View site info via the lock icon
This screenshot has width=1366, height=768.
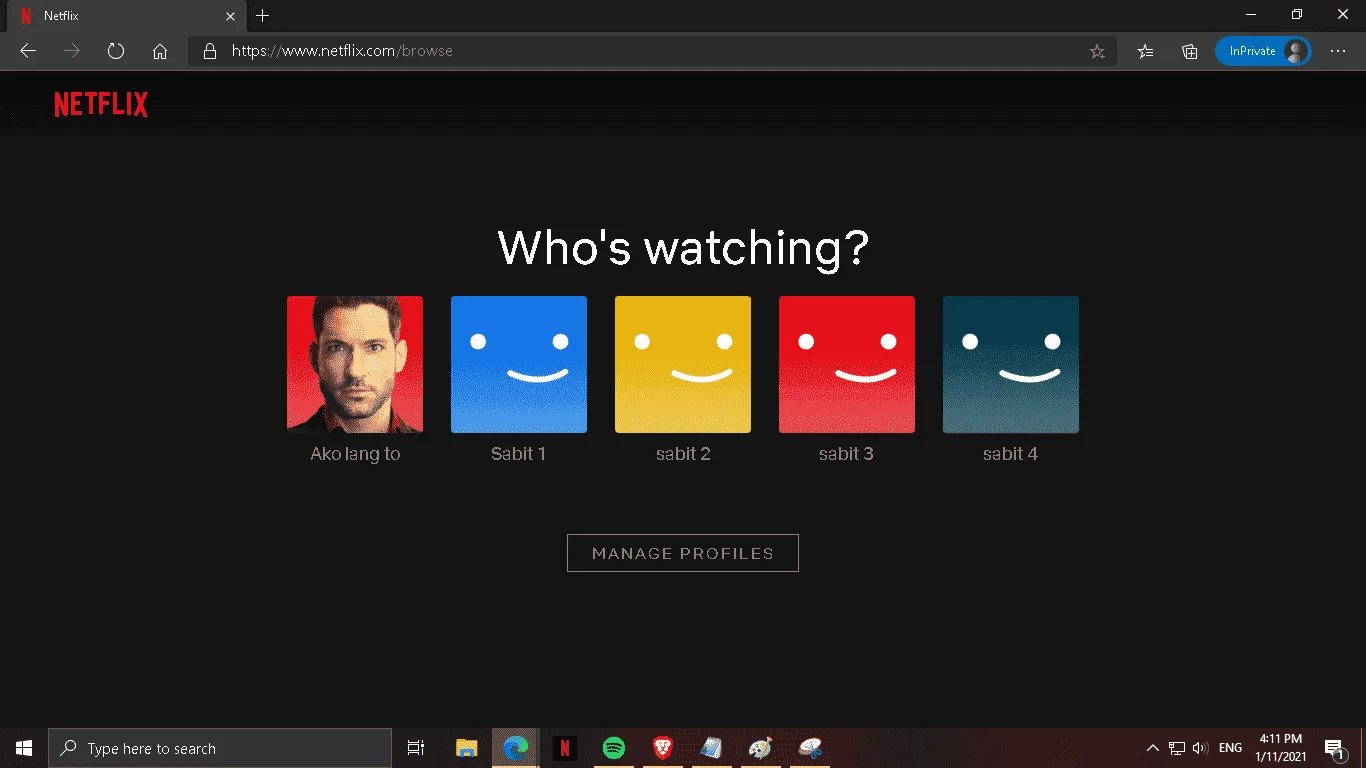point(209,51)
